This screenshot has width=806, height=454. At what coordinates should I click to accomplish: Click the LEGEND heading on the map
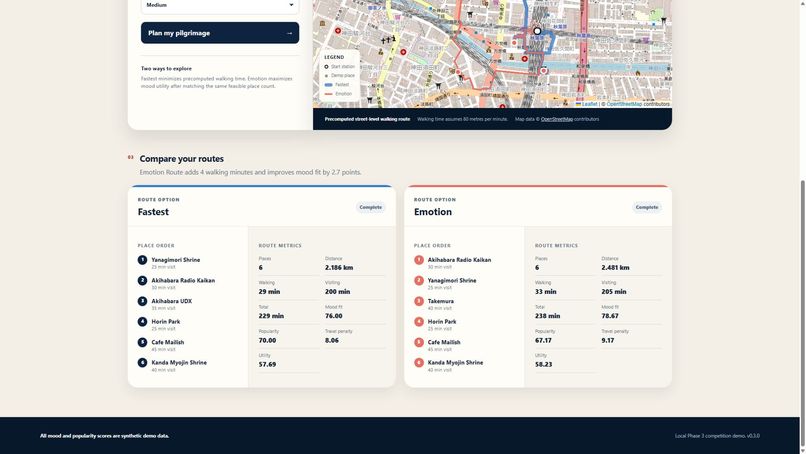pos(334,57)
